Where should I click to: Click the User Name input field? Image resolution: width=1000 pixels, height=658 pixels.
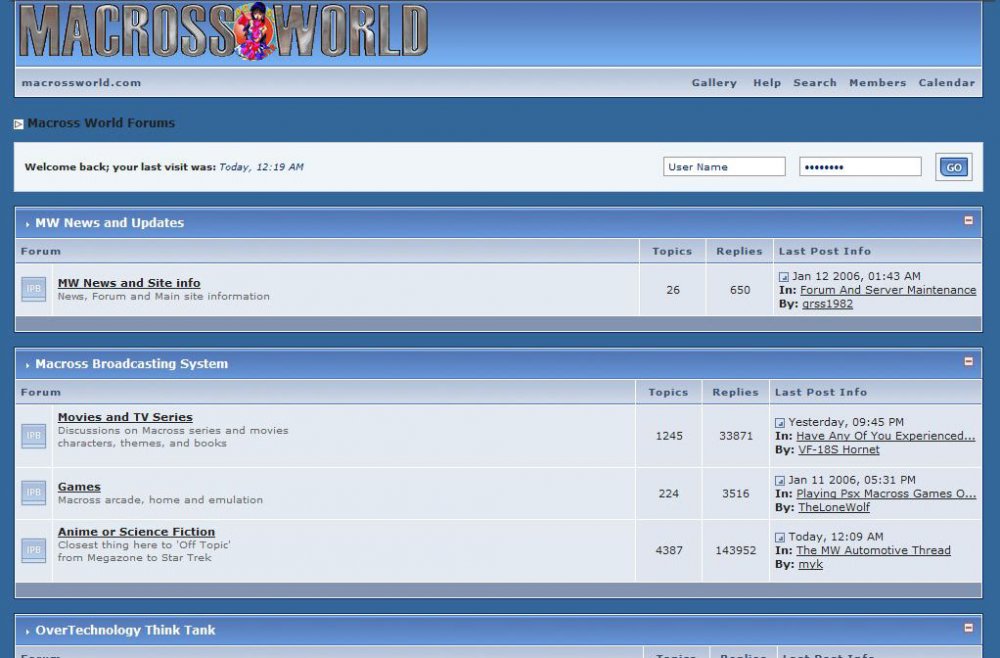tap(724, 167)
